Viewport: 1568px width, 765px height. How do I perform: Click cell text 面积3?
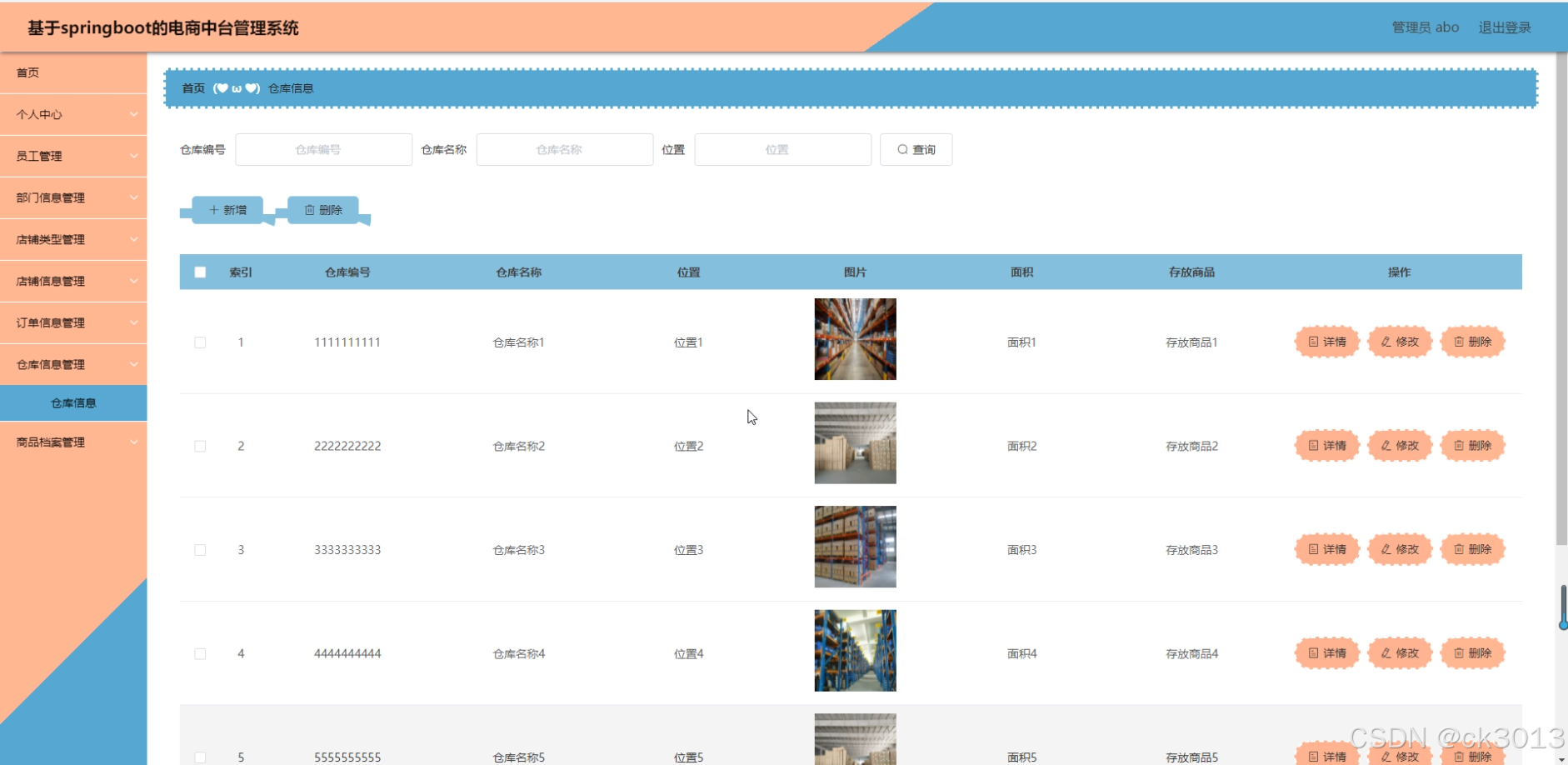pos(1022,550)
